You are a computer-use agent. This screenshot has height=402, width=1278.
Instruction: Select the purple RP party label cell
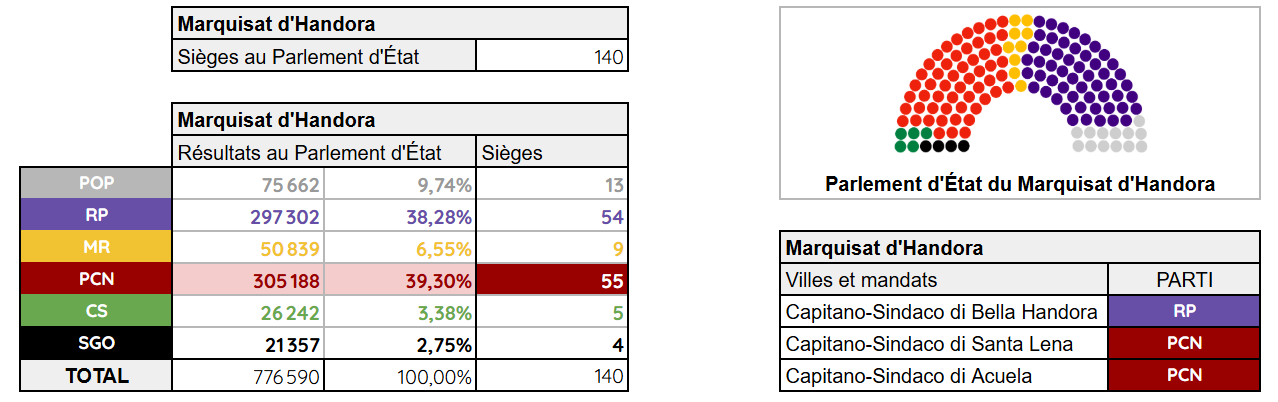click(96, 215)
